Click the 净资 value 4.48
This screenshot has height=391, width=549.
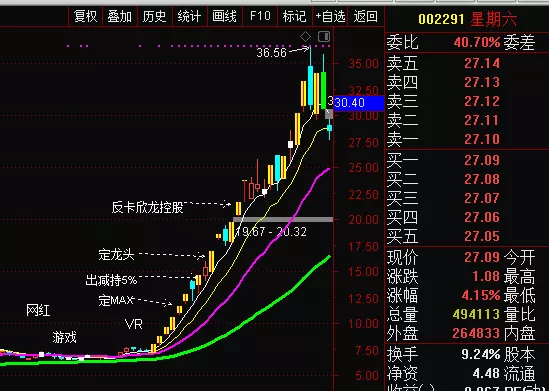(486, 373)
